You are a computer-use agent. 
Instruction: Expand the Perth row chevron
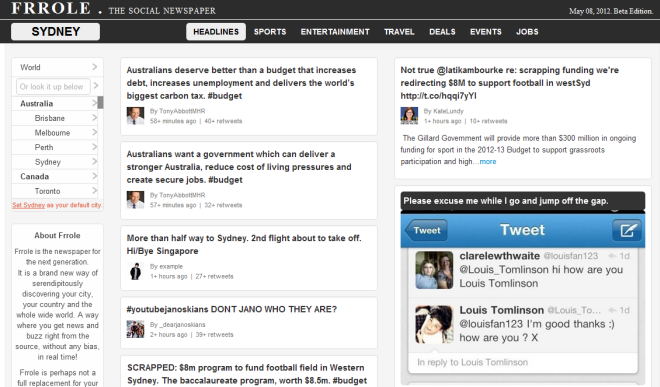(94, 147)
